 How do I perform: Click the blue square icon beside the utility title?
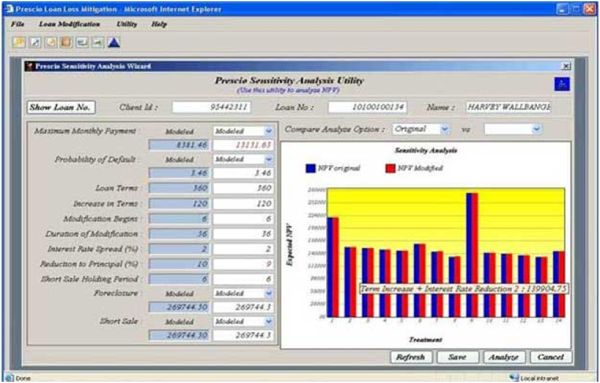pyautogui.click(x=562, y=84)
